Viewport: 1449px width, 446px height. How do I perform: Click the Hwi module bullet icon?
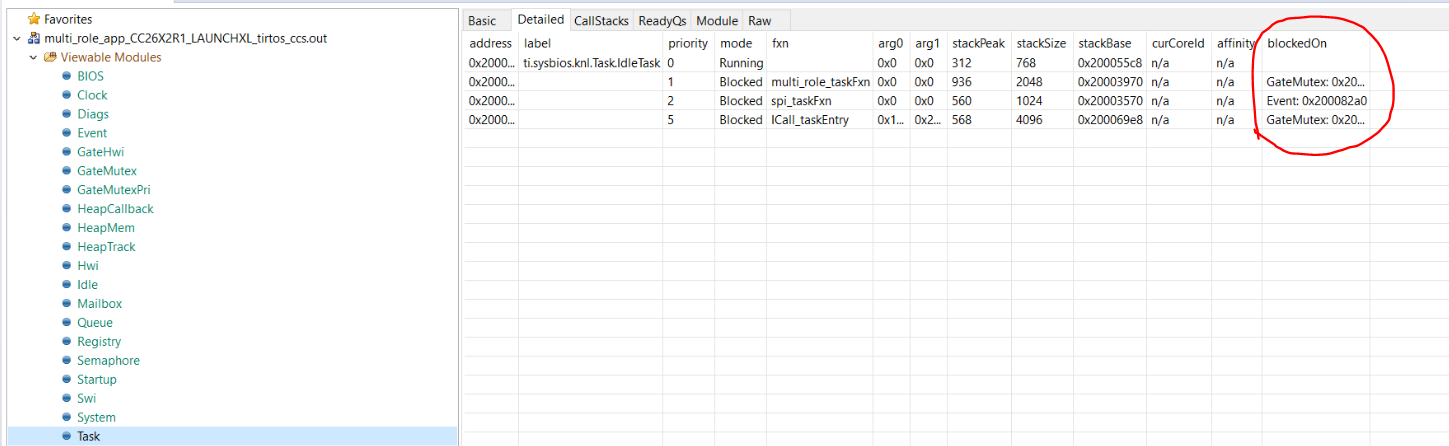[x=66, y=266]
